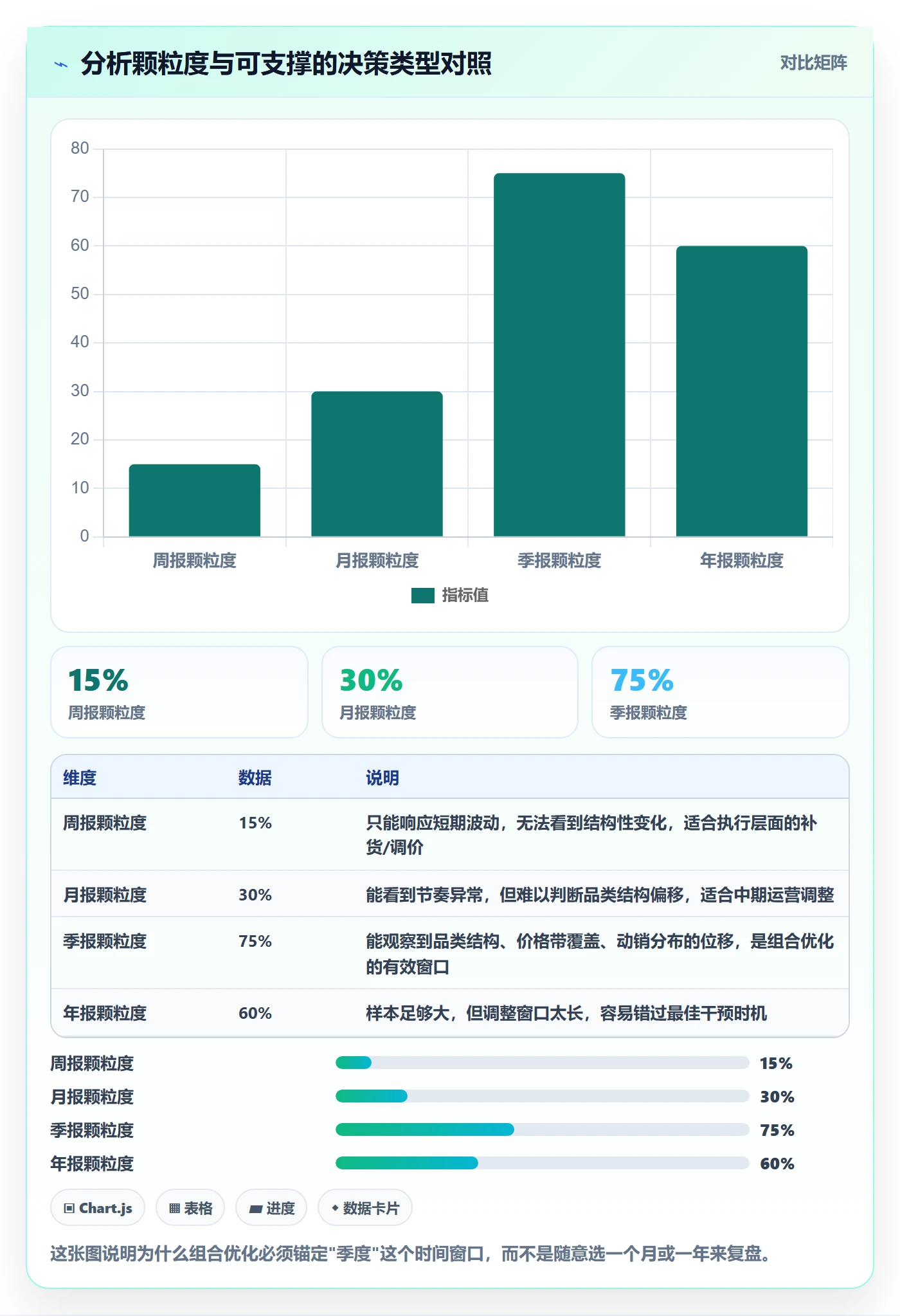Select the 月报颗粒度 cell in the table
The width and height of the screenshot is (900, 1316).
105,895
